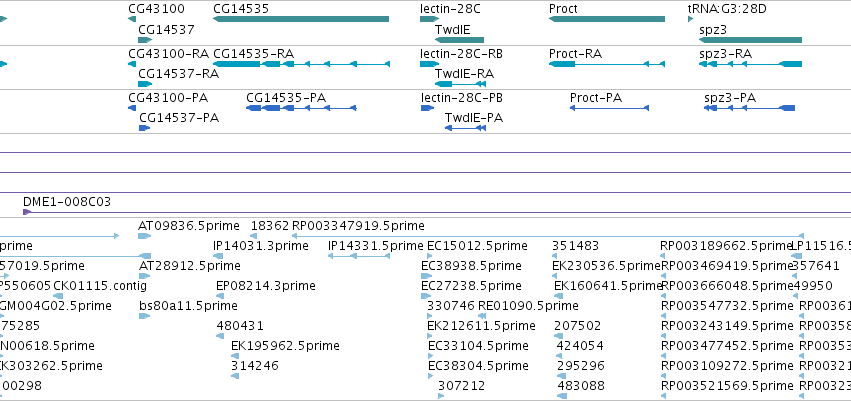Click the tRNA:G3:28D arrow marker
This screenshot has height=401, width=851.
pyautogui.click(x=690, y=20)
